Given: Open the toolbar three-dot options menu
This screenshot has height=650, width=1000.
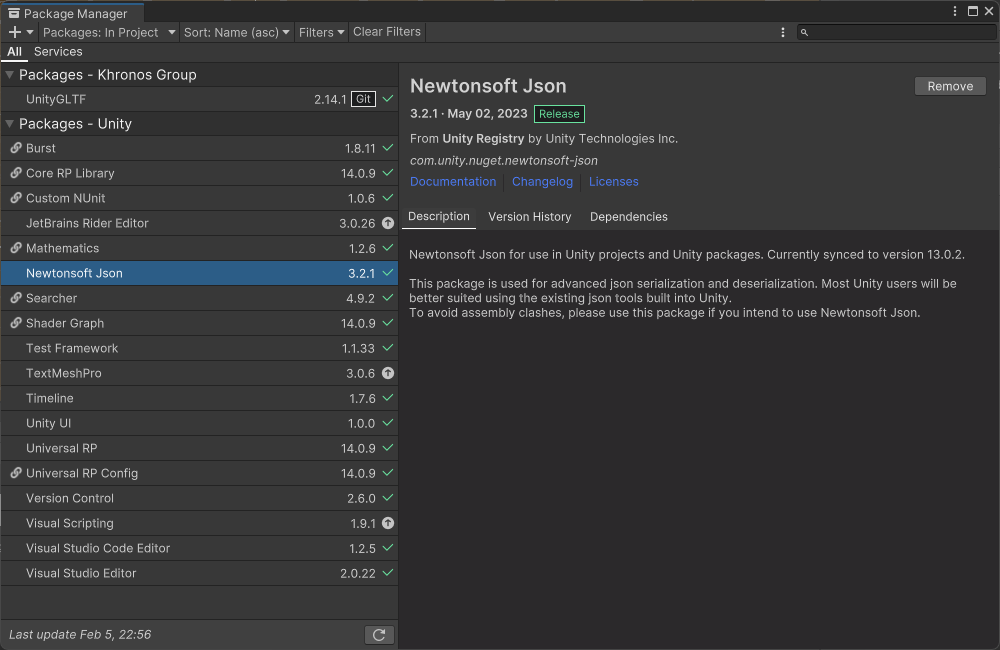Looking at the screenshot, I should [783, 32].
